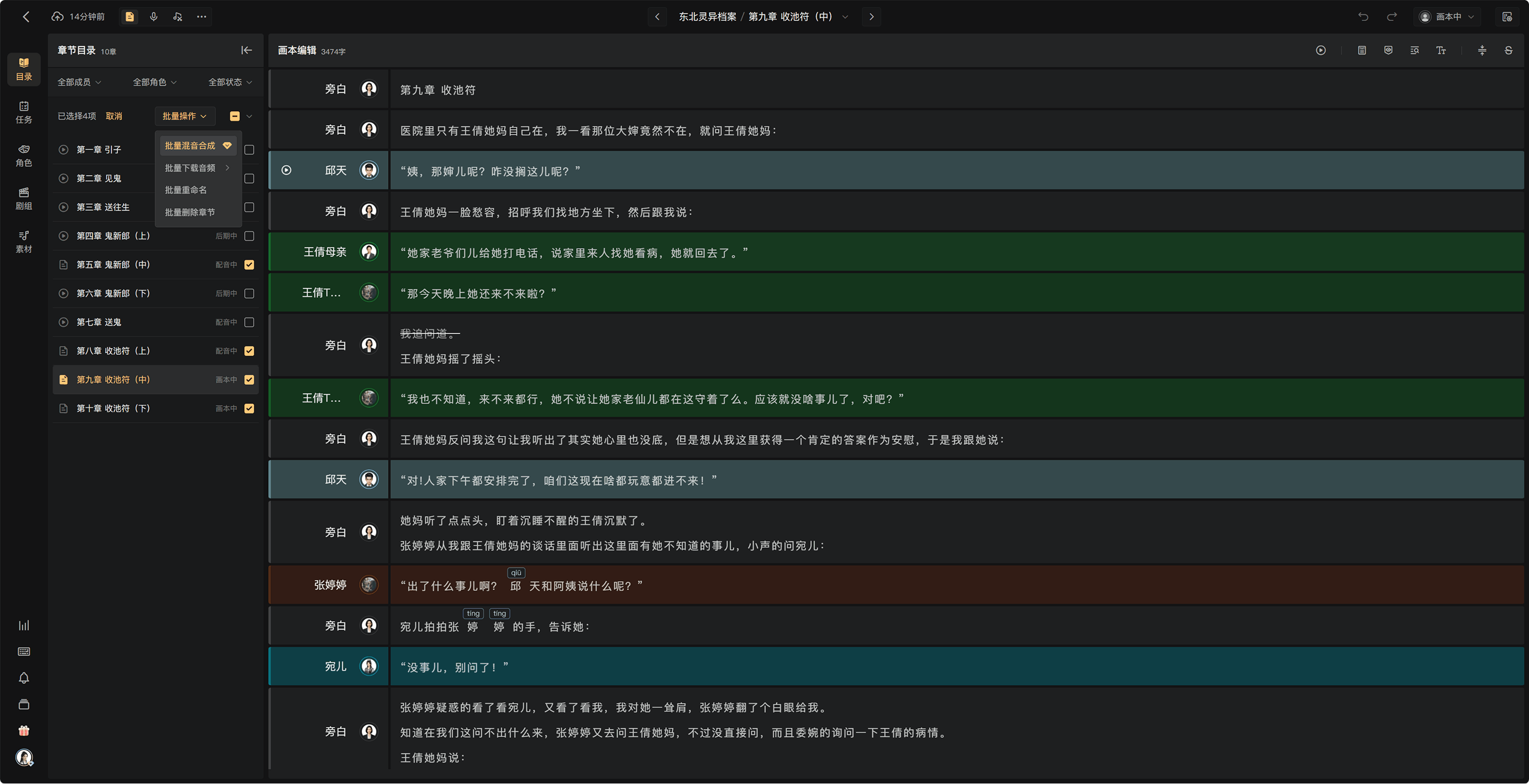Select the 张婷婷 role label
This screenshot has height=784, width=1529.
coord(330,585)
